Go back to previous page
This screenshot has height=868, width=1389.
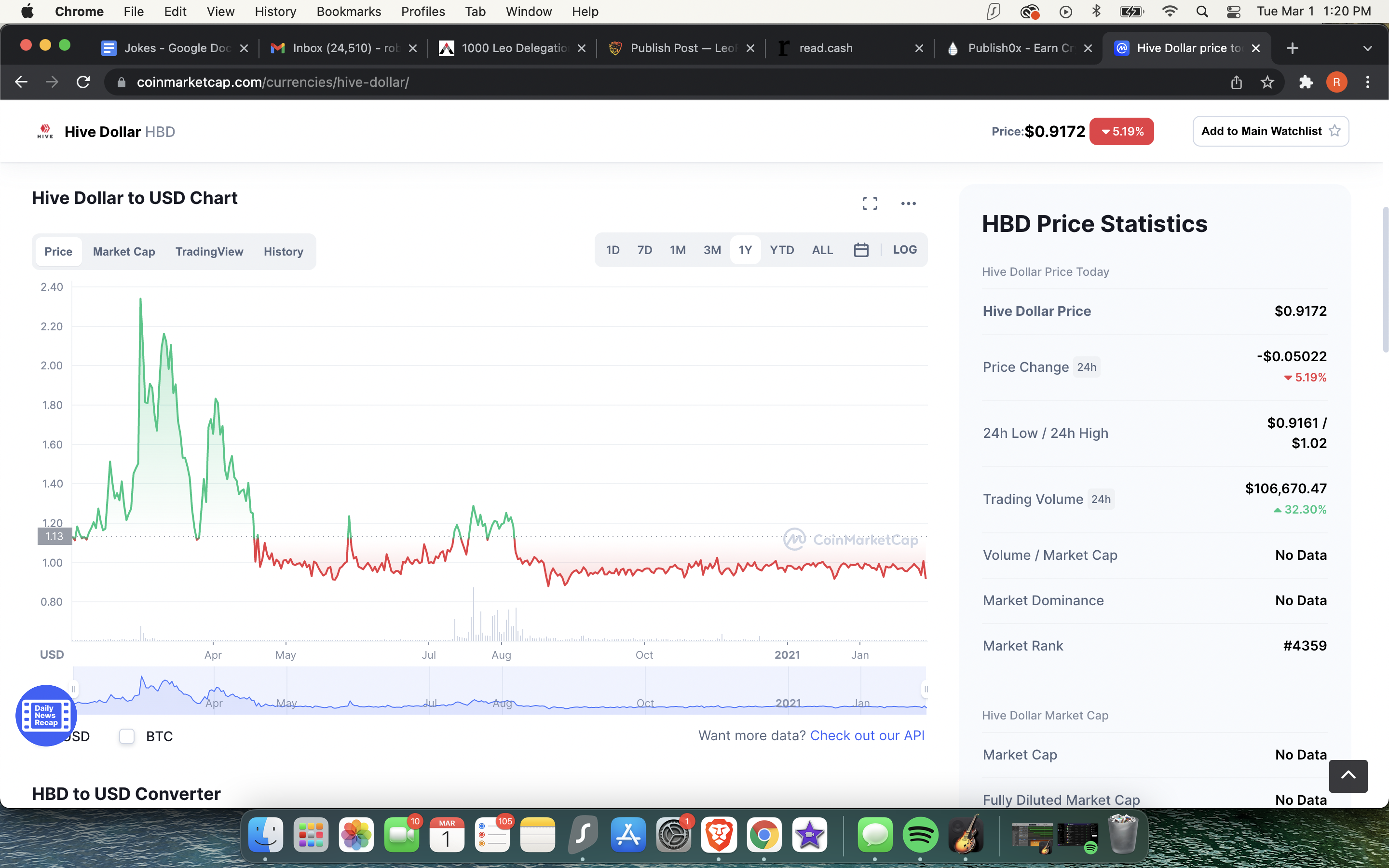point(21,82)
